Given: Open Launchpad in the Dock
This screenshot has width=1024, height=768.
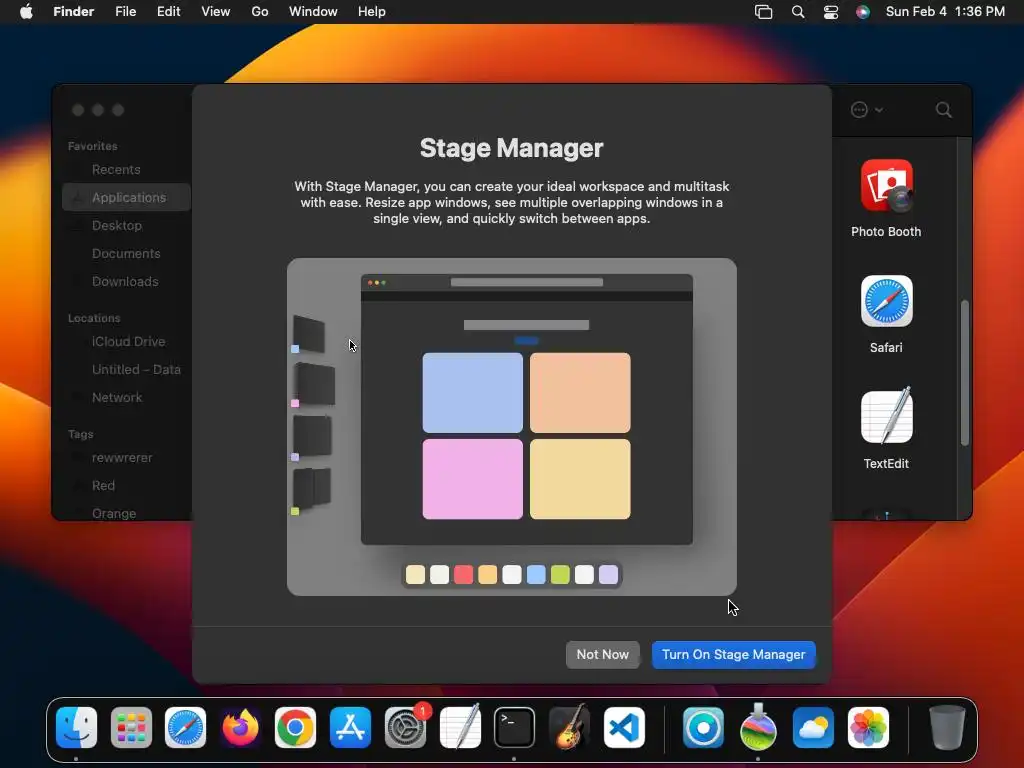Looking at the screenshot, I should [131, 727].
